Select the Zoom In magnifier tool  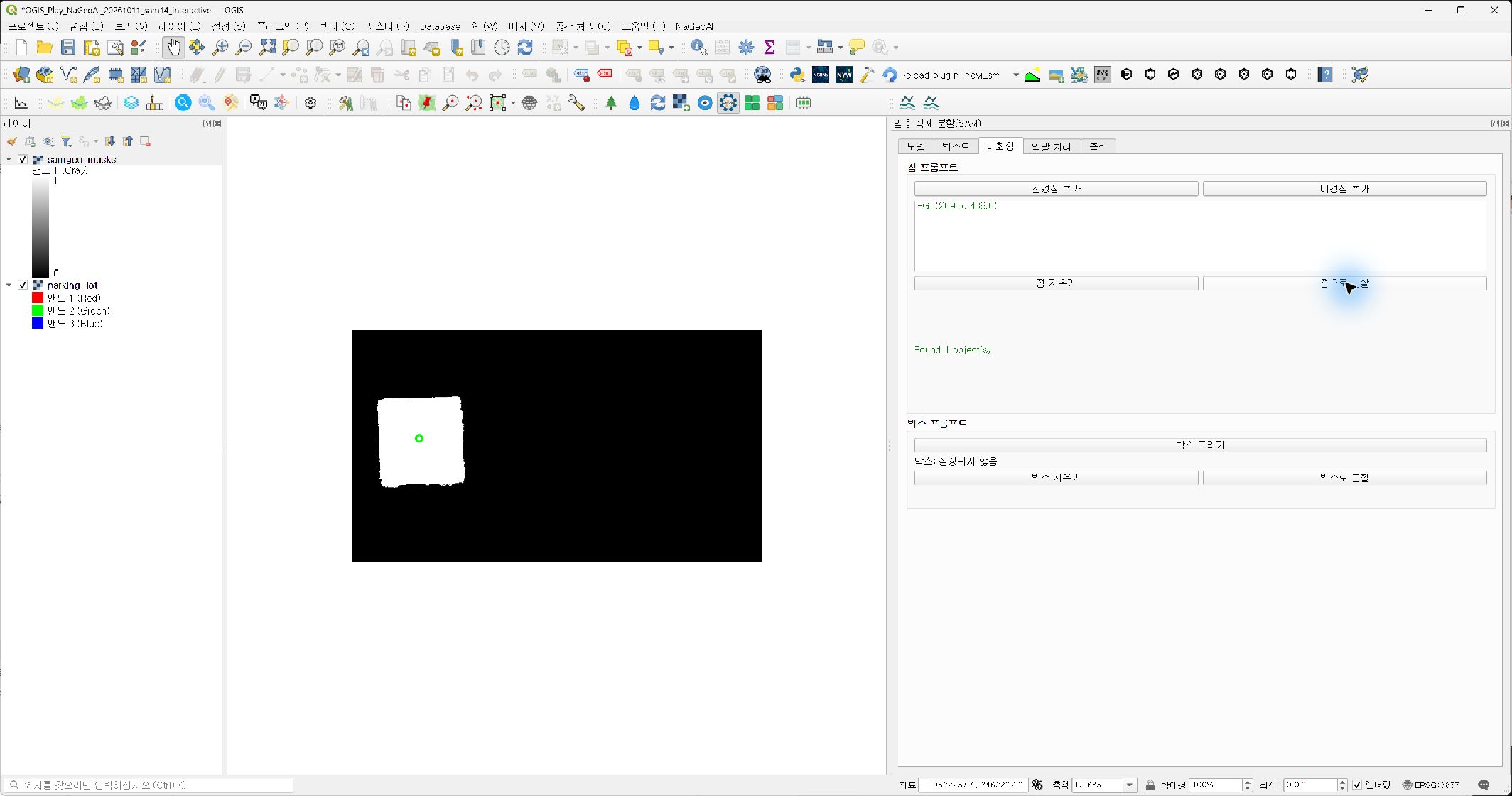[220, 48]
